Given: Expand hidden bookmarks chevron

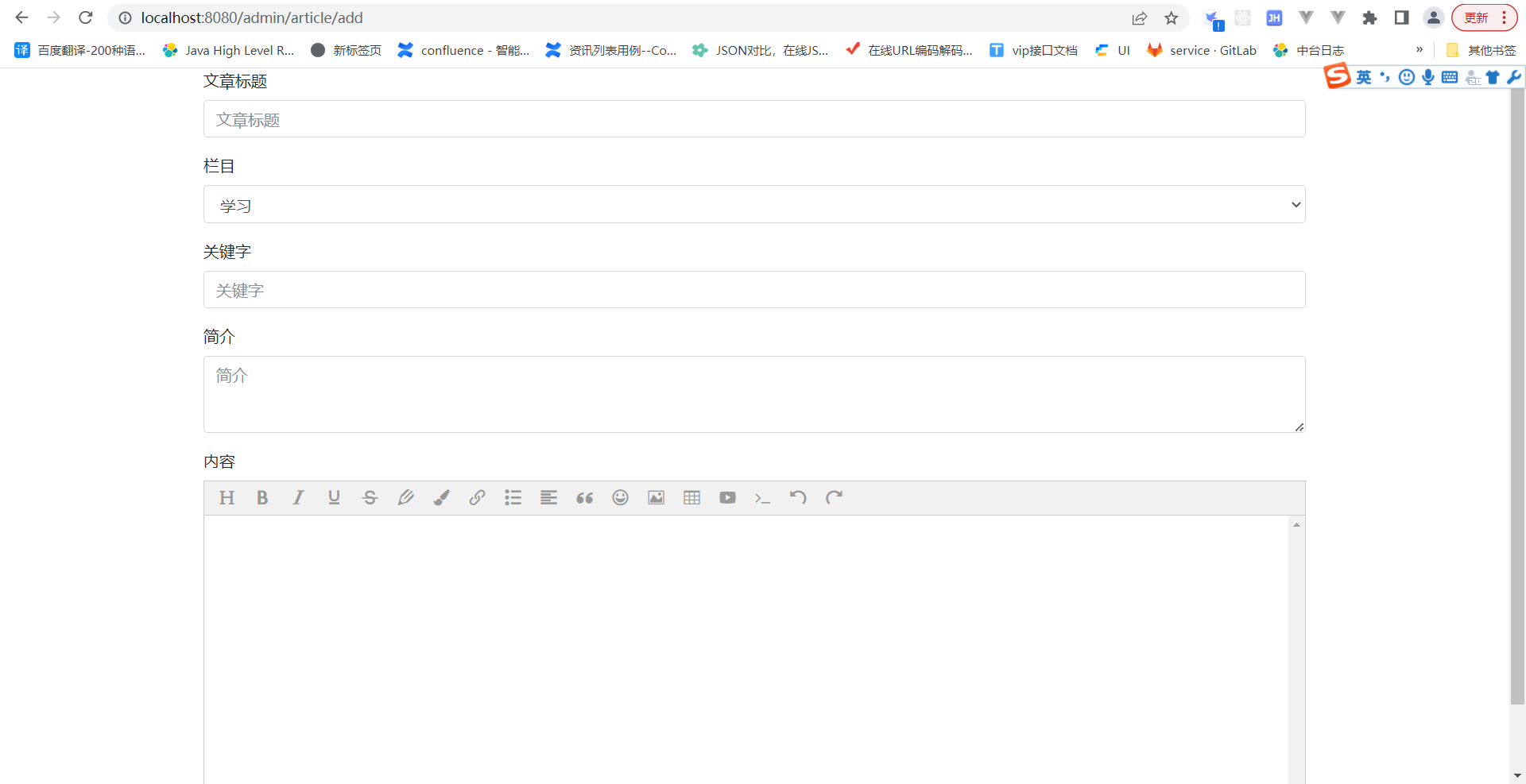Looking at the screenshot, I should pos(1419,49).
